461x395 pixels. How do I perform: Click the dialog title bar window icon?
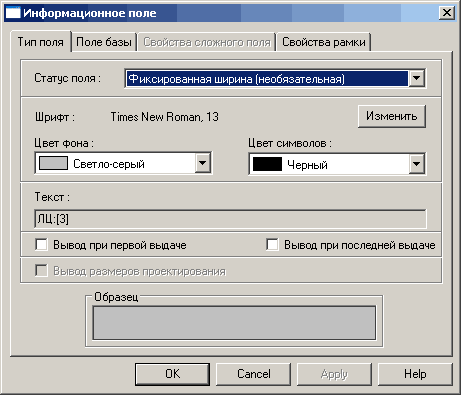tap(13, 13)
